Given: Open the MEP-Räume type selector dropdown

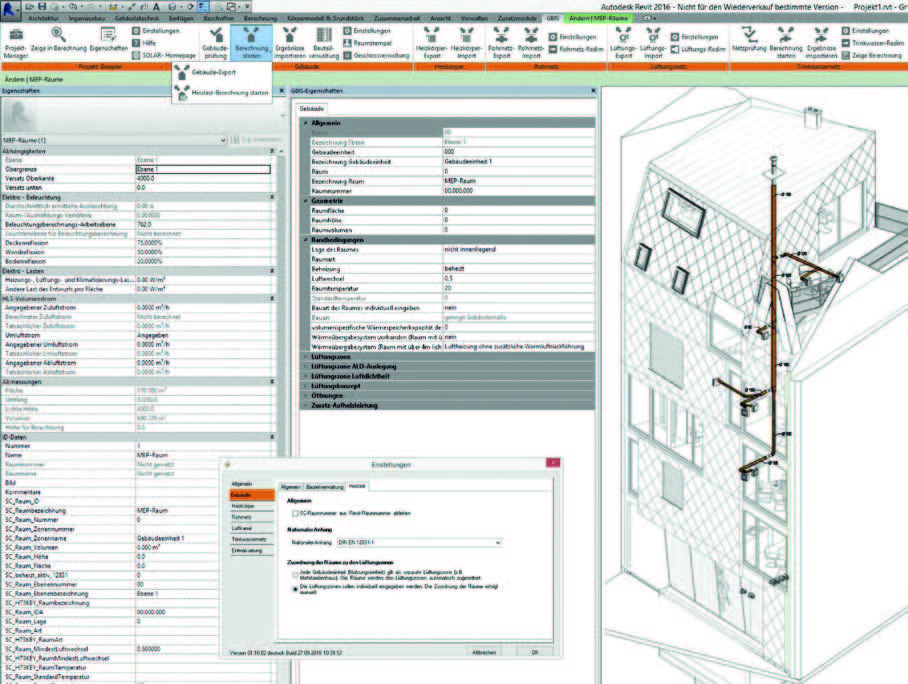Looking at the screenshot, I should pyautogui.click(x=114, y=140).
